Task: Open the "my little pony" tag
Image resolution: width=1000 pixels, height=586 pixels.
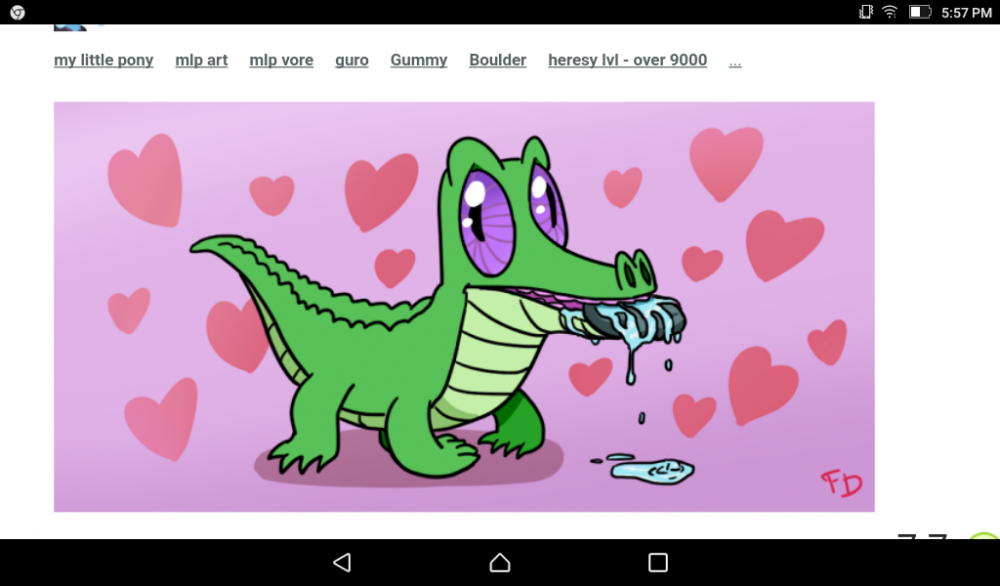Action: tap(104, 60)
